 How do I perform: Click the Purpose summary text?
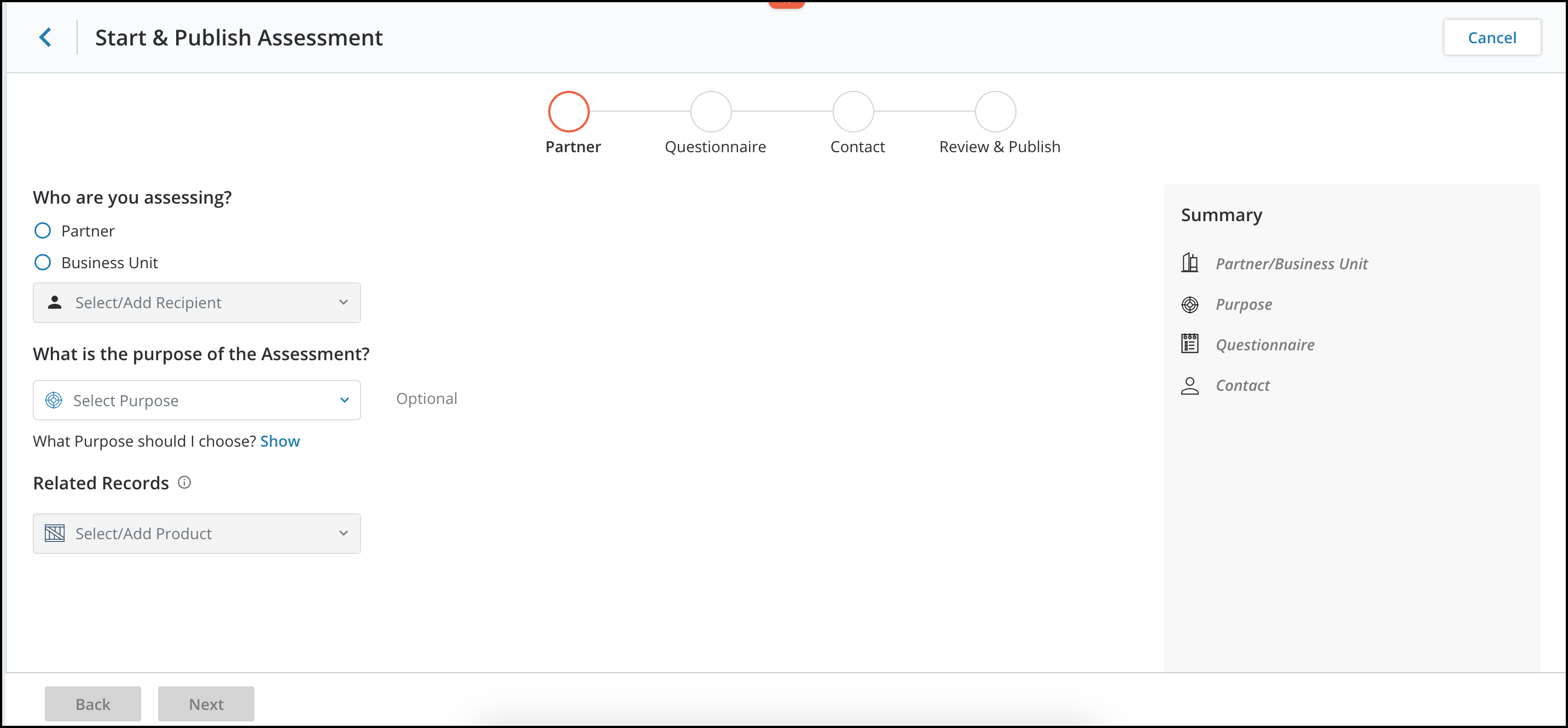1244,304
